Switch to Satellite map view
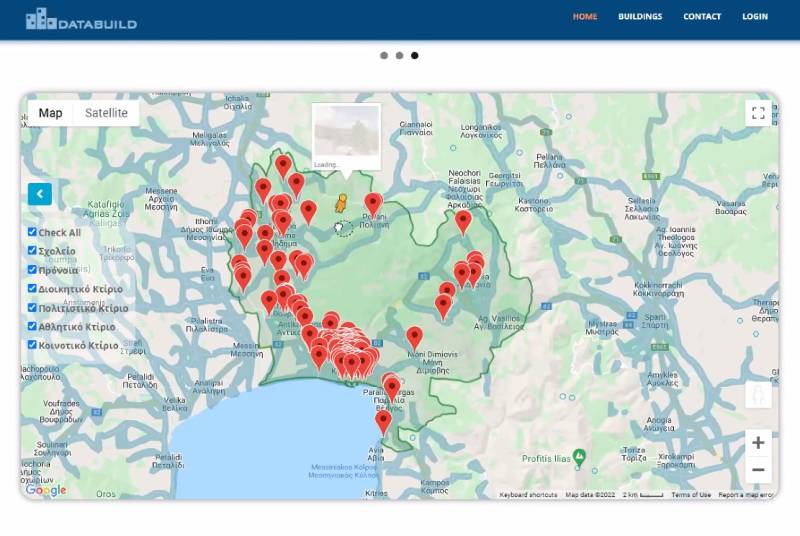800x536 pixels. (x=106, y=113)
